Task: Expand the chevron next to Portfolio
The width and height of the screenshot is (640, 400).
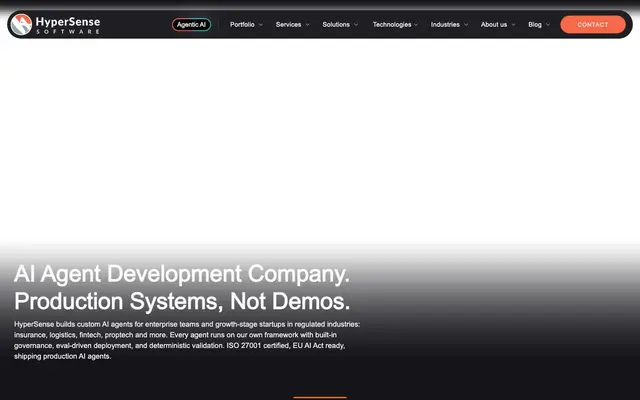Action: [x=261, y=24]
